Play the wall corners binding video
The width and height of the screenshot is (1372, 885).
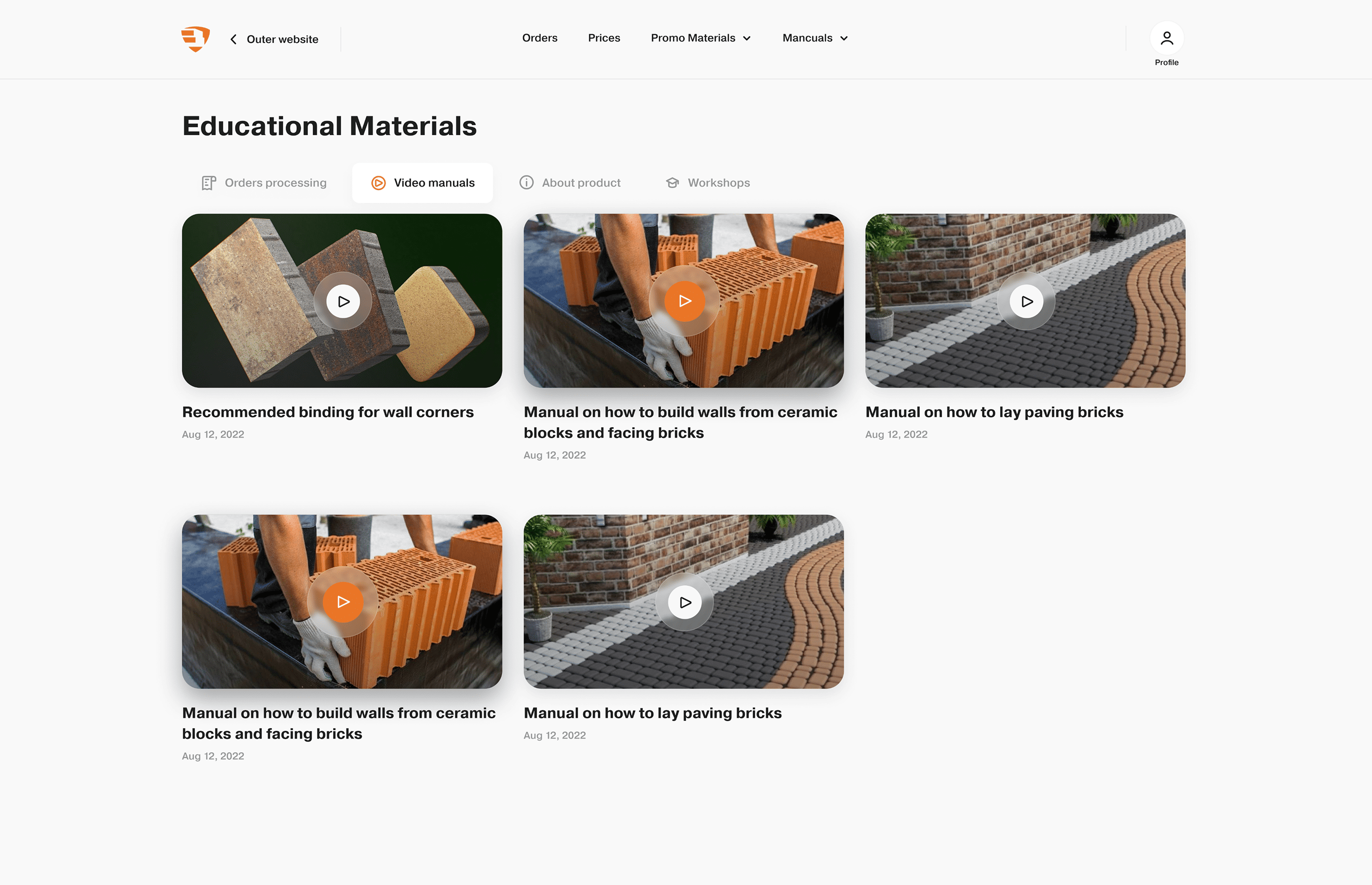coord(343,301)
